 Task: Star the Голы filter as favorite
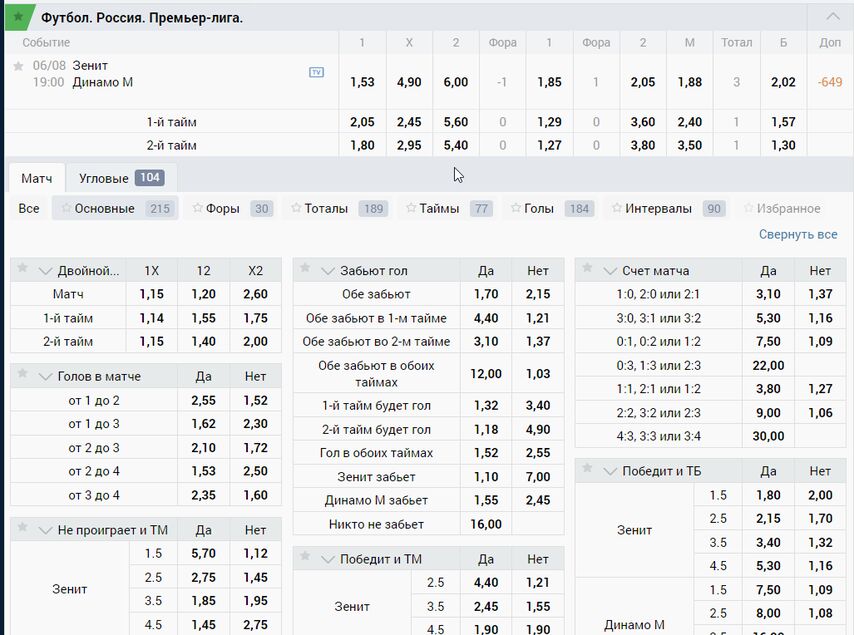(516, 207)
